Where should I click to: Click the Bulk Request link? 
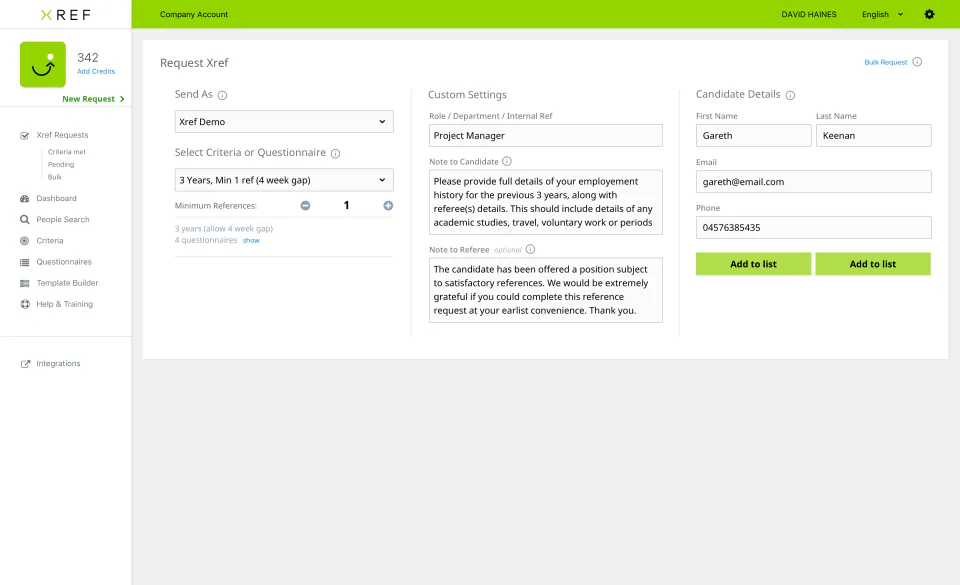(x=886, y=62)
